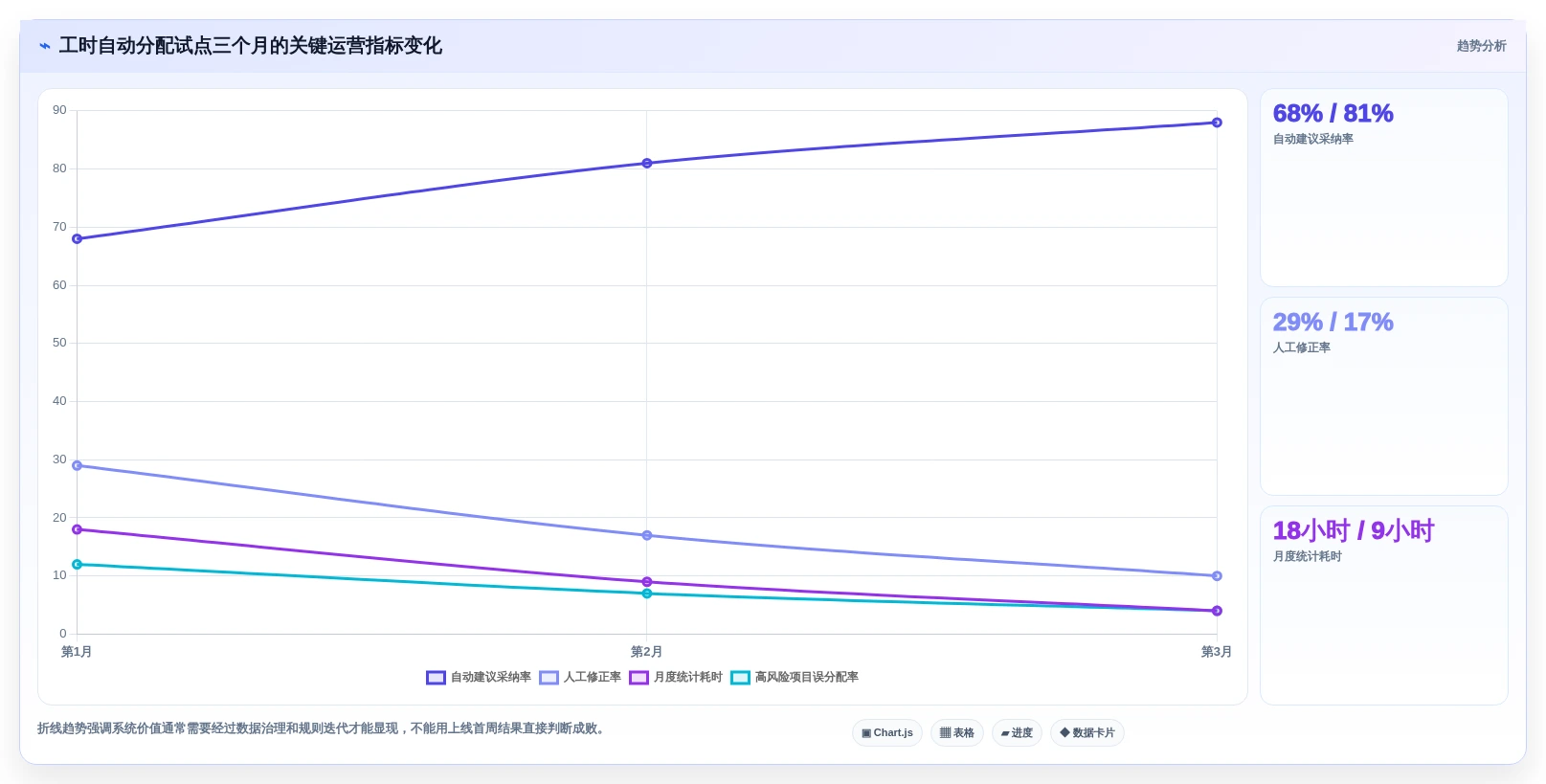The image size is (1546, 784).
Task: Select the 自动建议采纳率 data point at 第2月
Action: [647, 164]
